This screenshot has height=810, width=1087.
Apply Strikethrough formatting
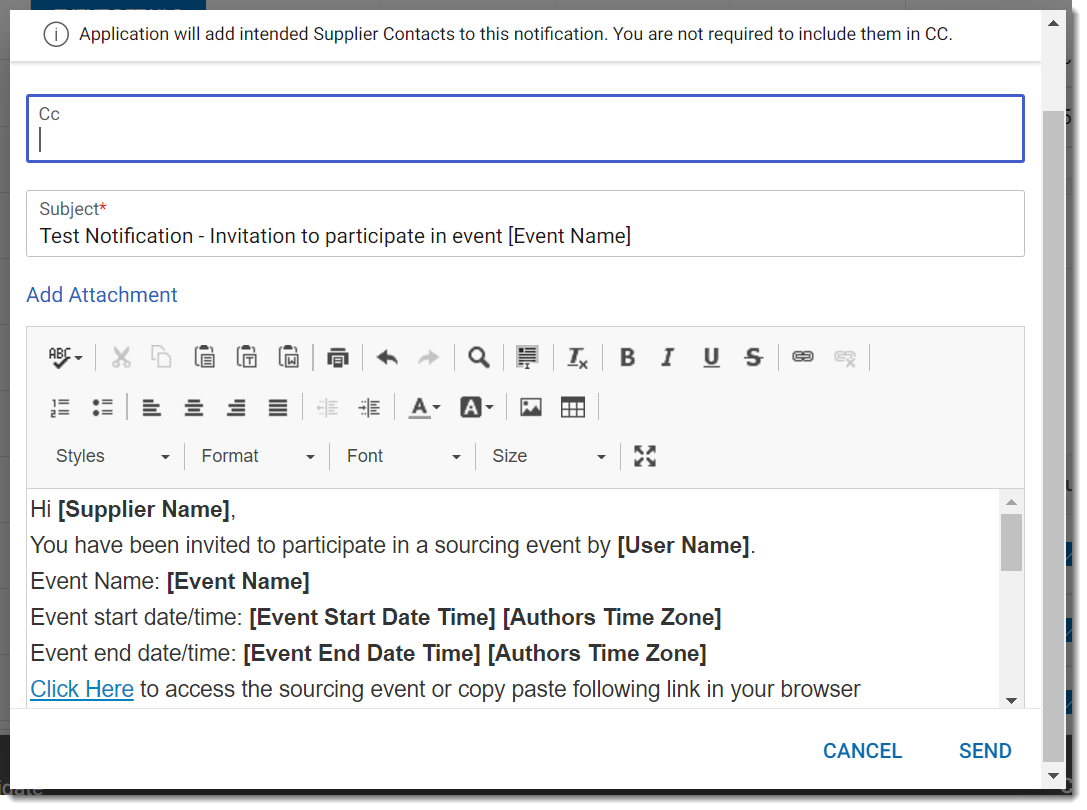click(754, 358)
